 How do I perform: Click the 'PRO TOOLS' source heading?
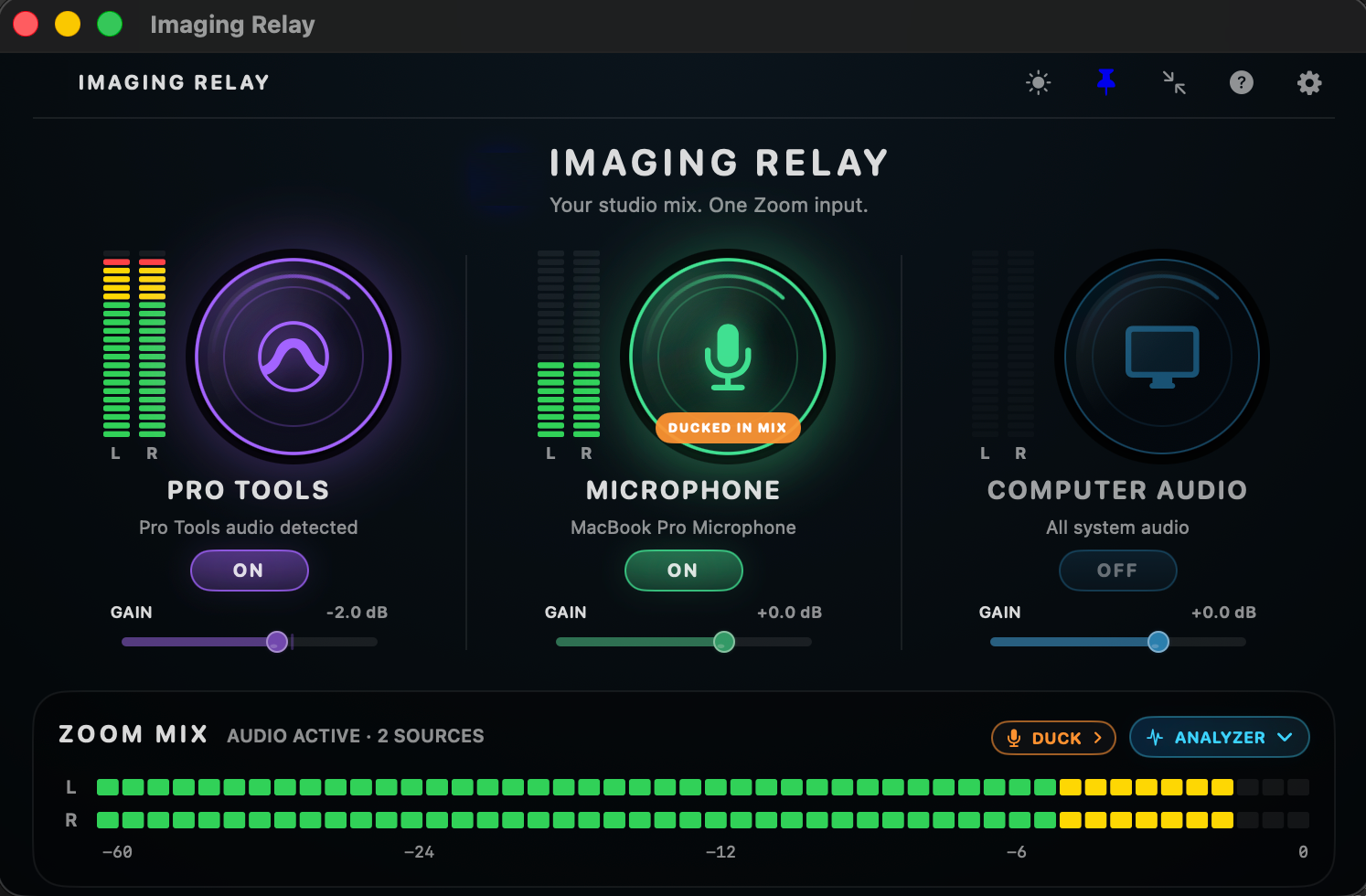[x=249, y=490]
